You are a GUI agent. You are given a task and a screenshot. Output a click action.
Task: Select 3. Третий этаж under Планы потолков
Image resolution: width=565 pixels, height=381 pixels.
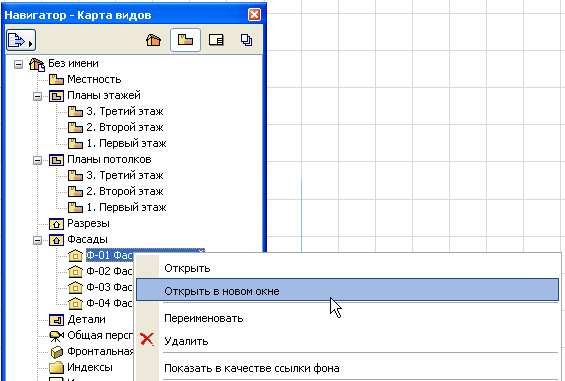125,176
